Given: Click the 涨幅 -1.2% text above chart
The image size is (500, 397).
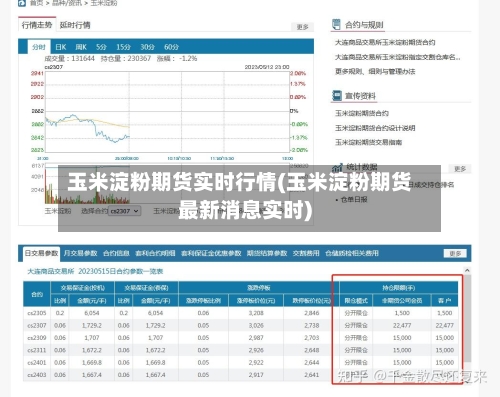Looking at the screenshot, I should pos(177,59).
